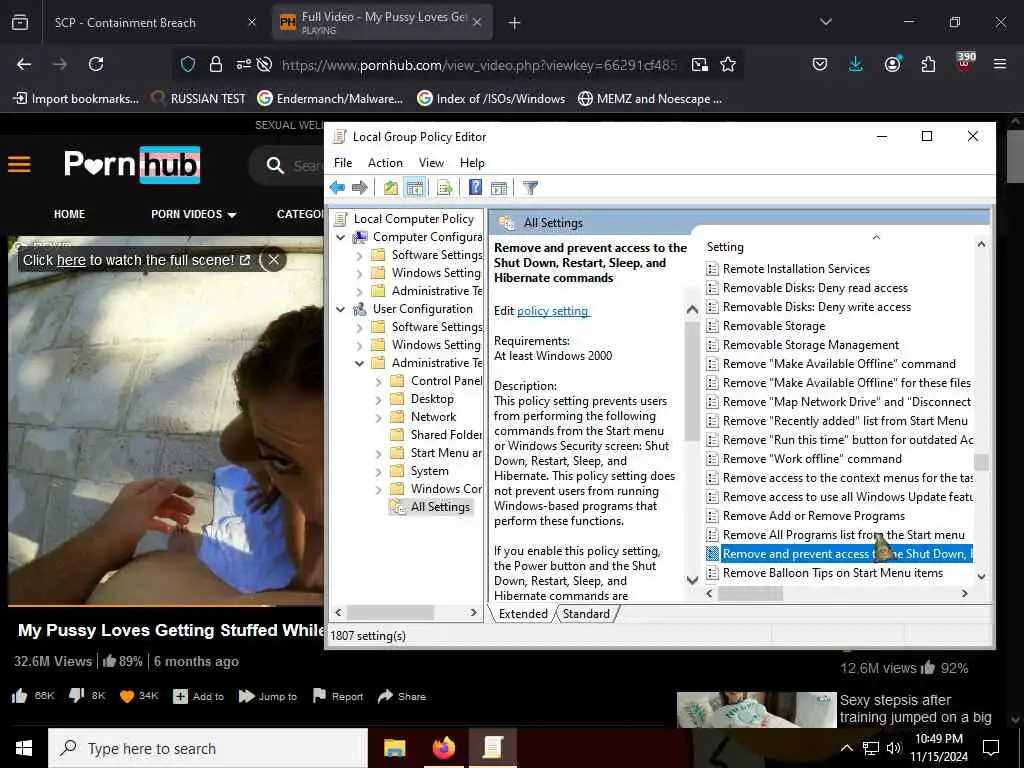
Task: Open the MEMZ and Noescape bookmark
Action: (650, 99)
